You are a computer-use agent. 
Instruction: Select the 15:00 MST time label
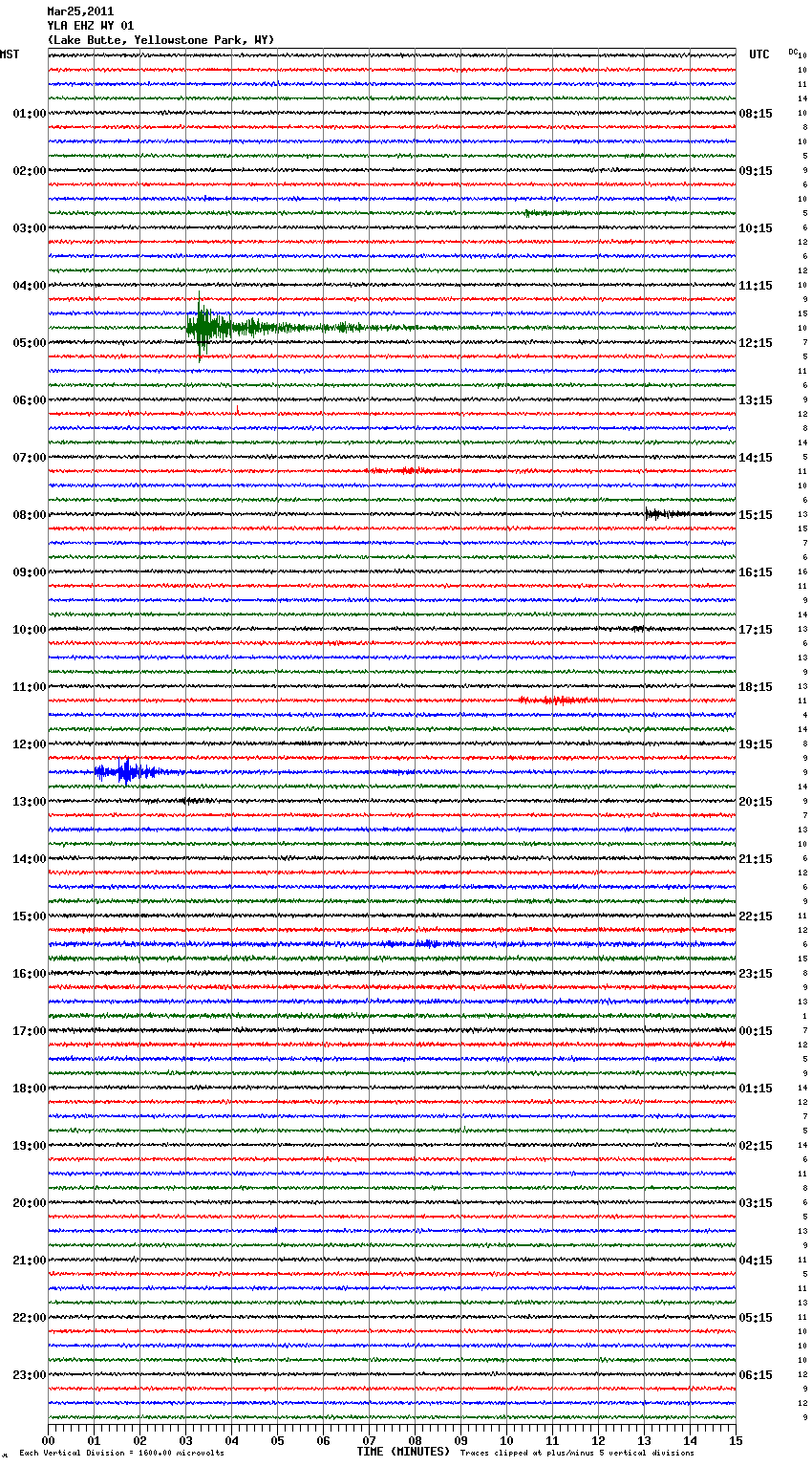coord(30,916)
